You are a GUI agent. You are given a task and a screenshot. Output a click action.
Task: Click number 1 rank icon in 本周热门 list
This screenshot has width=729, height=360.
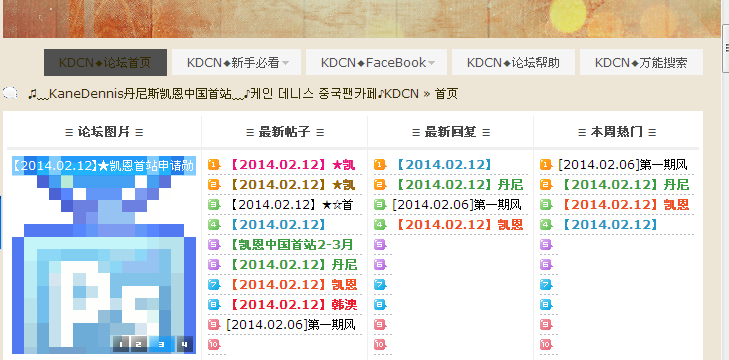pyautogui.click(x=546, y=165)
